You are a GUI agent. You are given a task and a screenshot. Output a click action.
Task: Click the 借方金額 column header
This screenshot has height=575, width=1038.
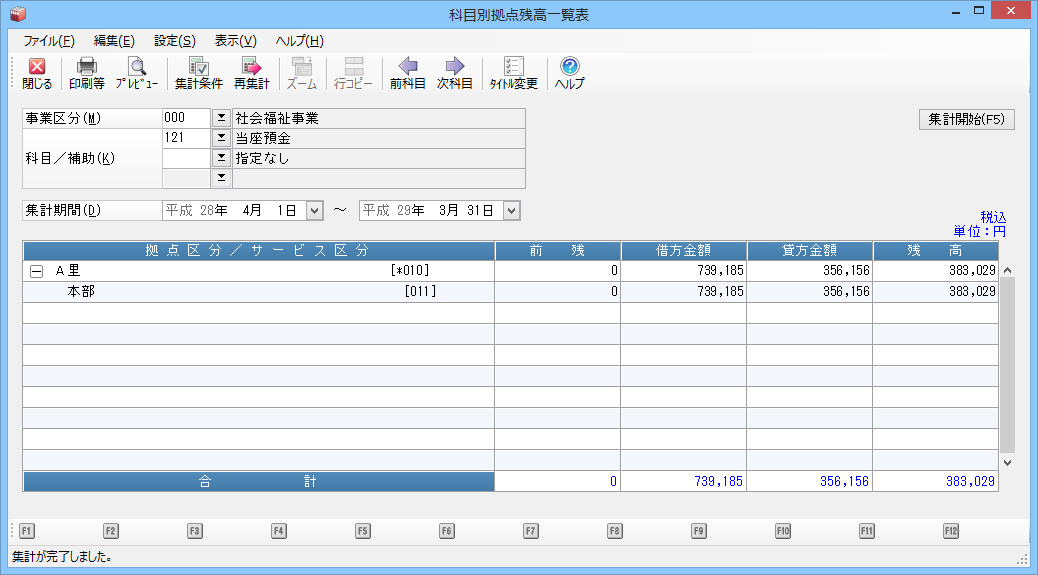tap(683, 250)
